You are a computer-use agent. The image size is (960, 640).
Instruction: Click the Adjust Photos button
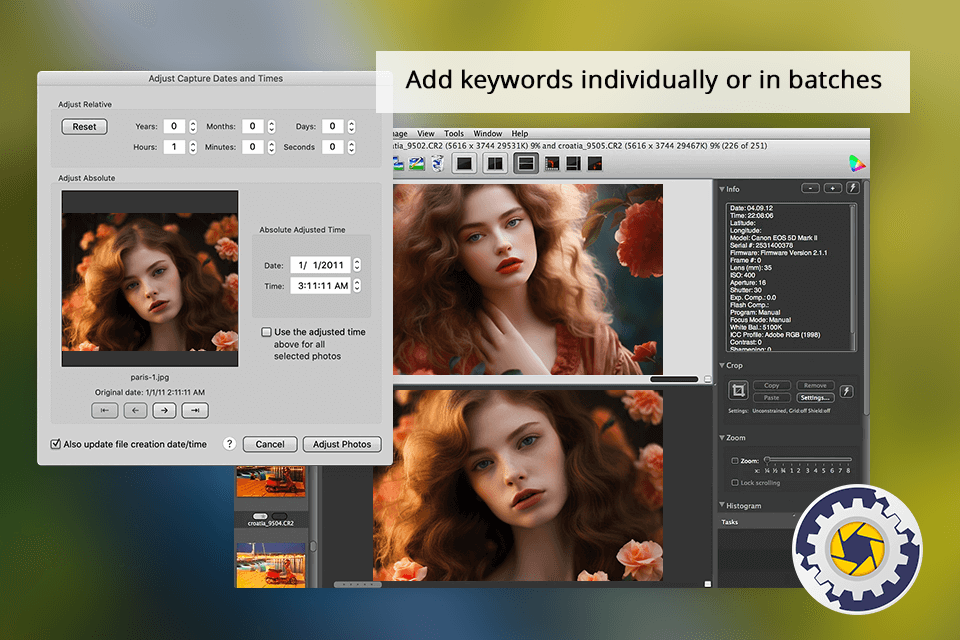coord(342,444)
